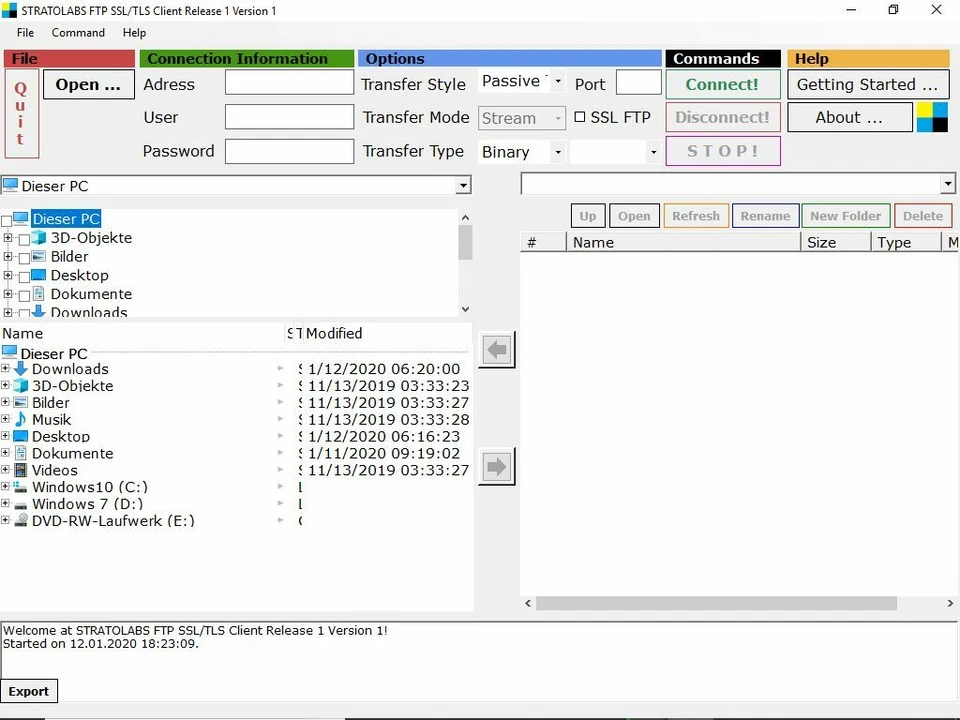Open the Passive Transfer Style dropdown
Viewport: 960px width, 720px height.
557,81
